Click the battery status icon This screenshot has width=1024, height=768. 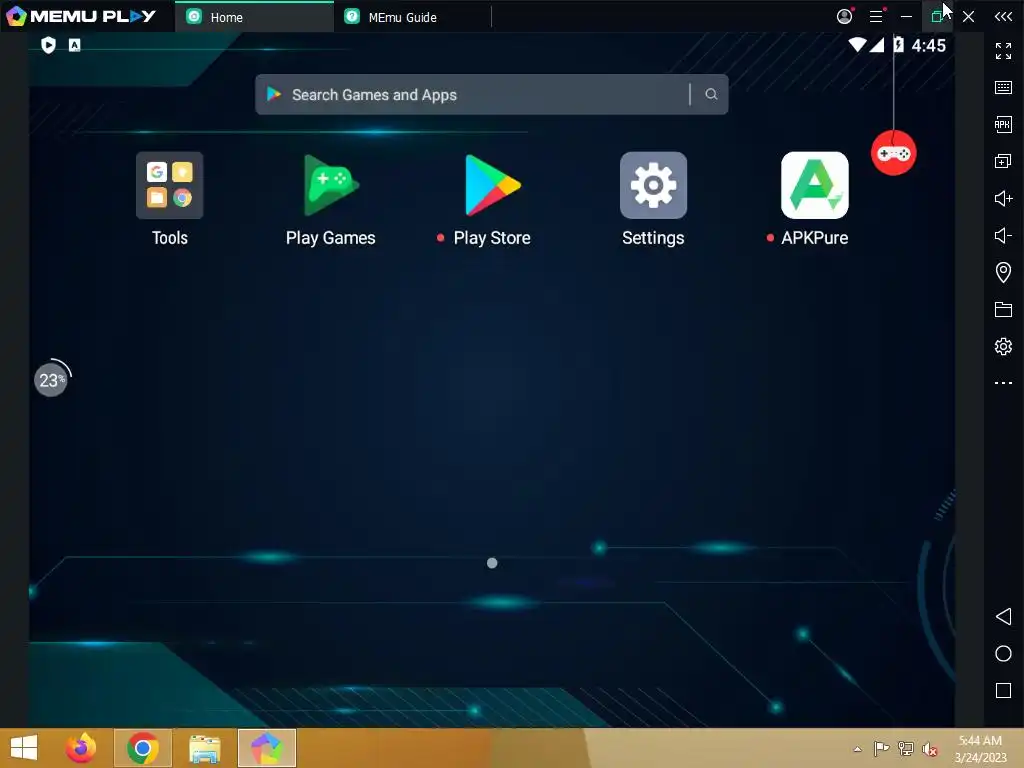[x=899, y=45]
